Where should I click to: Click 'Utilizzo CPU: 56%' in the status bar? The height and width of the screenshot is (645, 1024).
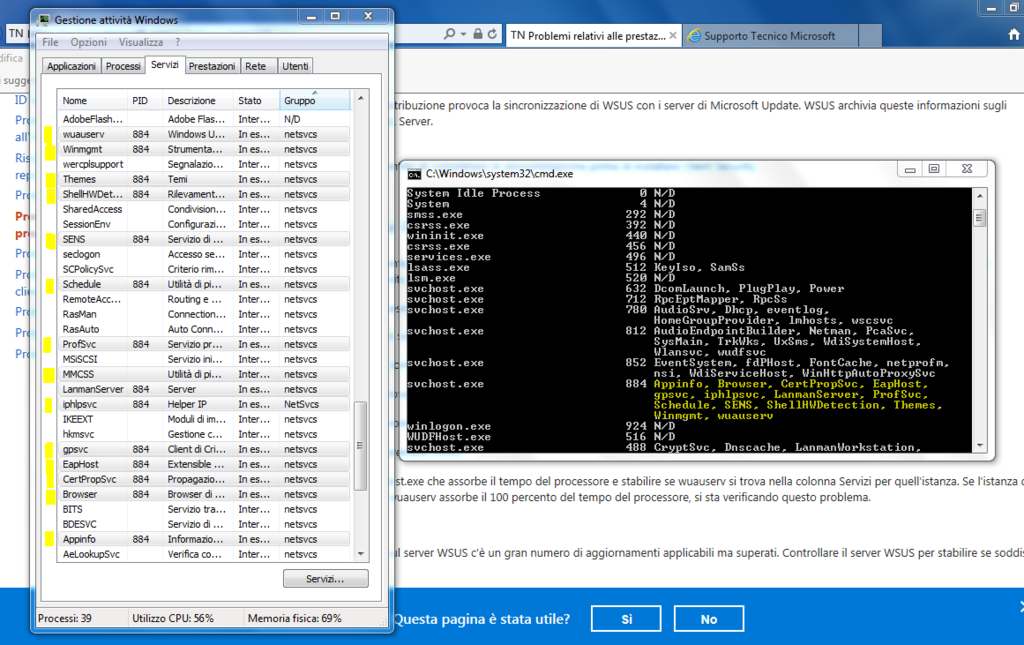173,618
